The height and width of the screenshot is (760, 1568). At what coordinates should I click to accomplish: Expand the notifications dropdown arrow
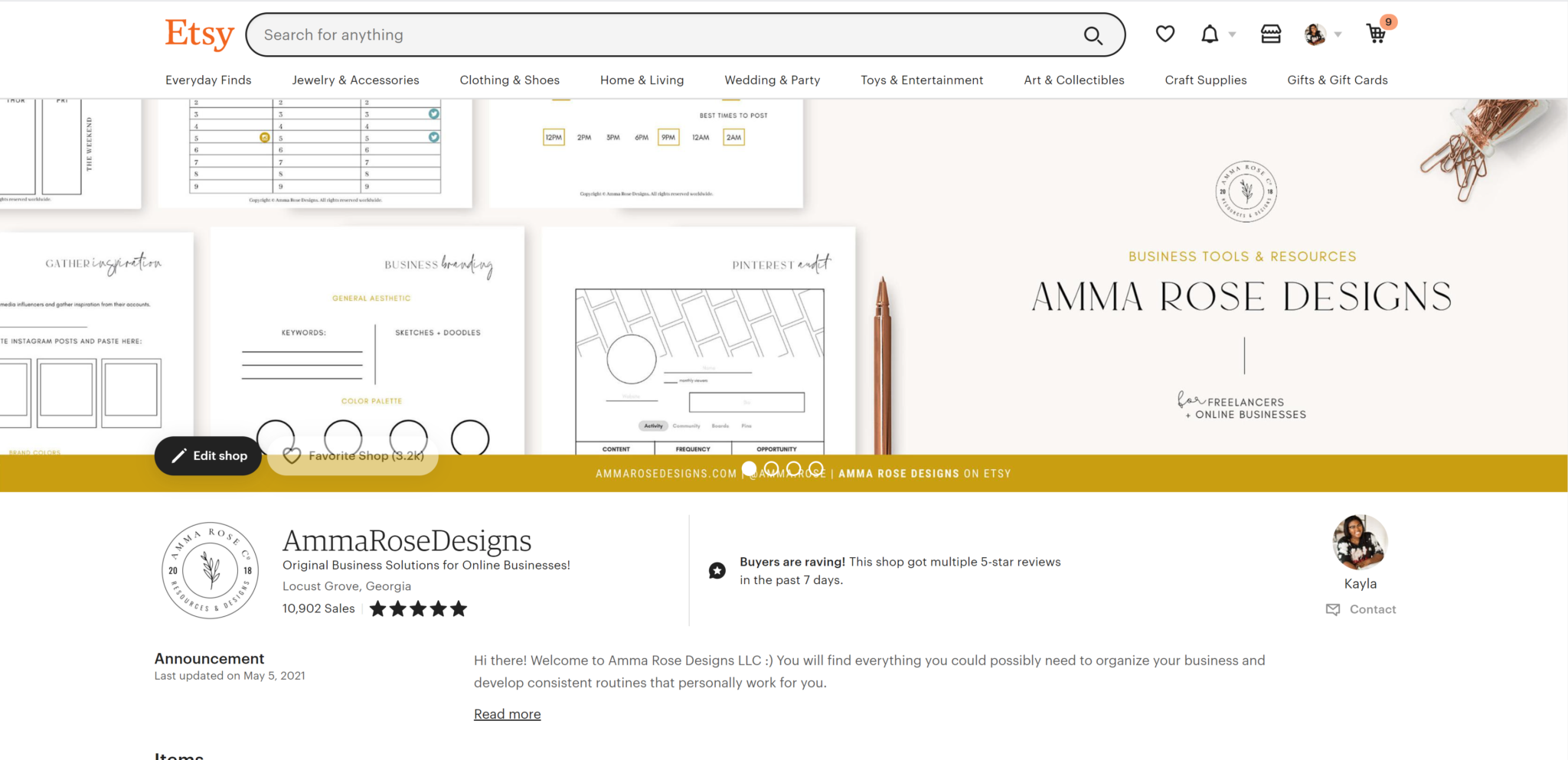pyautogui.click(x=1230, y=34)
